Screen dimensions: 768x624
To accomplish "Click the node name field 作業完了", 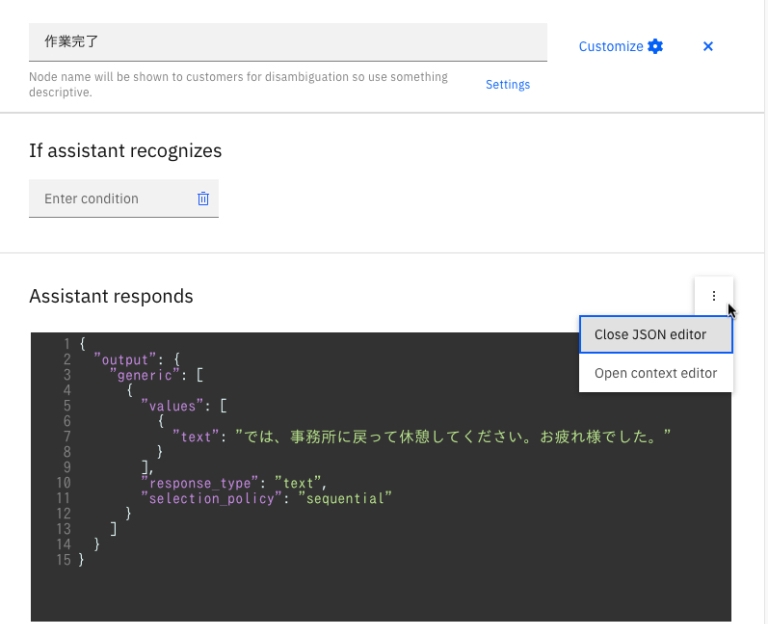I will point(288,42).
